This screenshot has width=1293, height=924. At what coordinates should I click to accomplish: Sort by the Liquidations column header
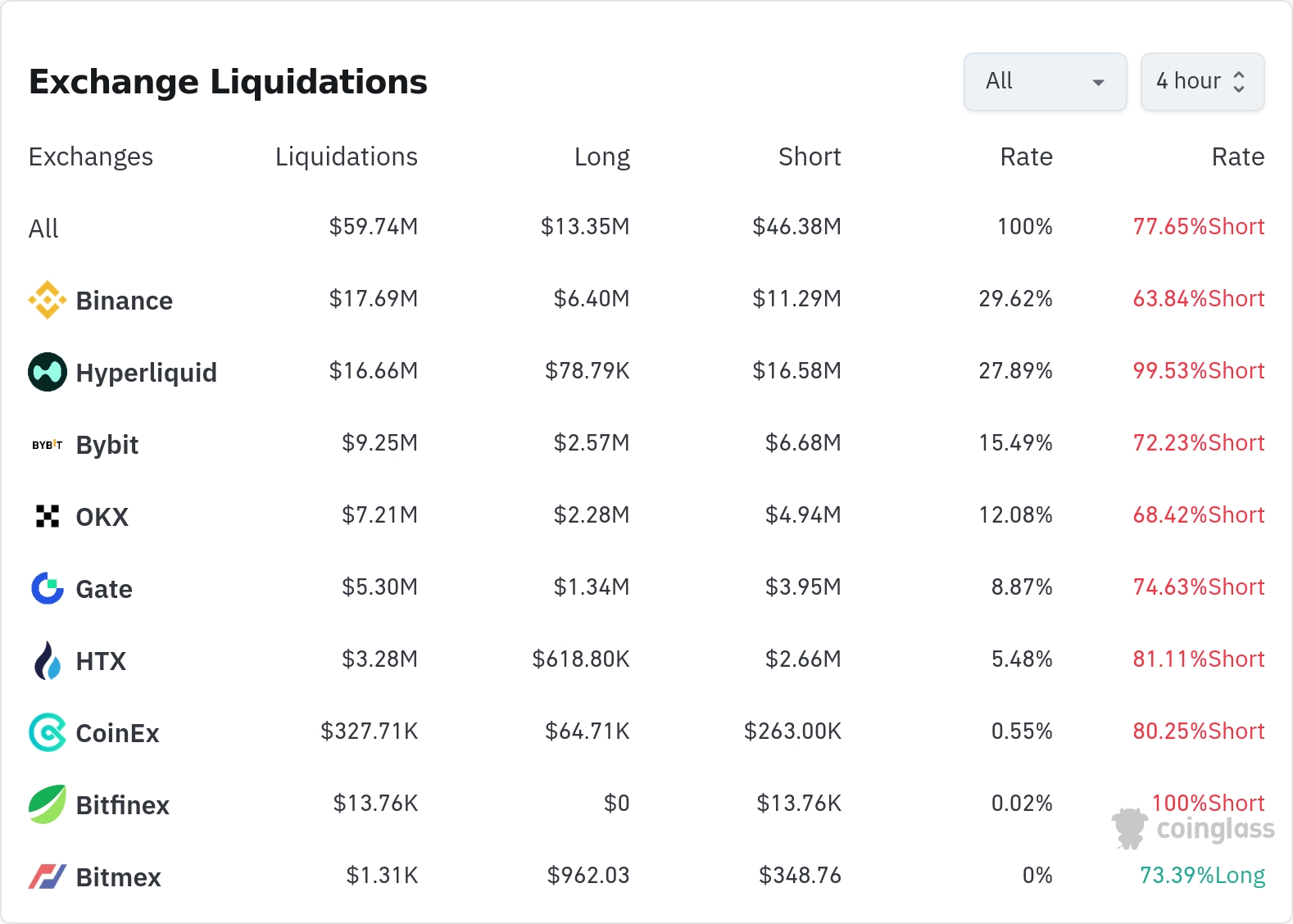[346, 156]
